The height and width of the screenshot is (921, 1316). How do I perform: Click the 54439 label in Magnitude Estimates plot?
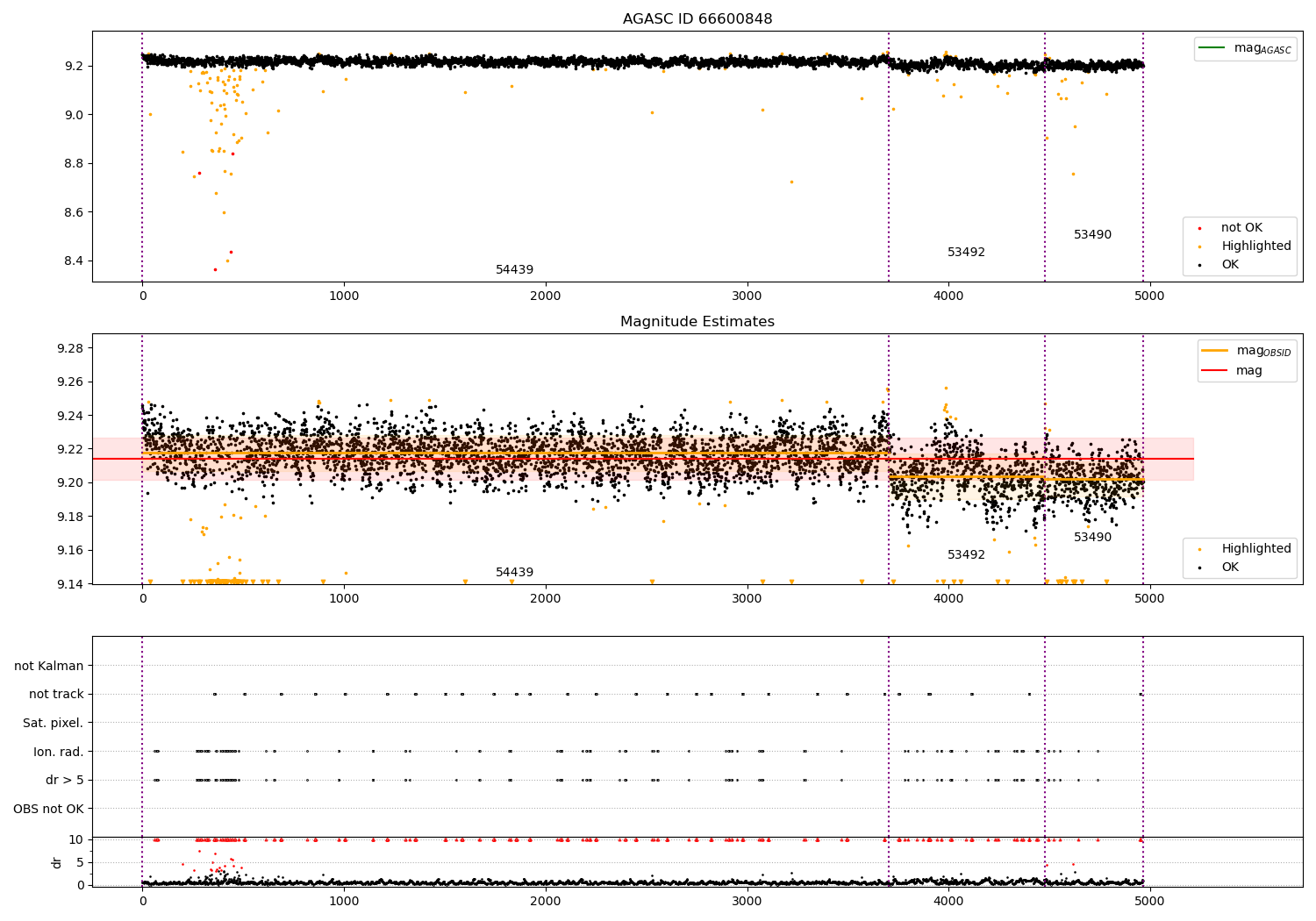(x=514, y=573)
